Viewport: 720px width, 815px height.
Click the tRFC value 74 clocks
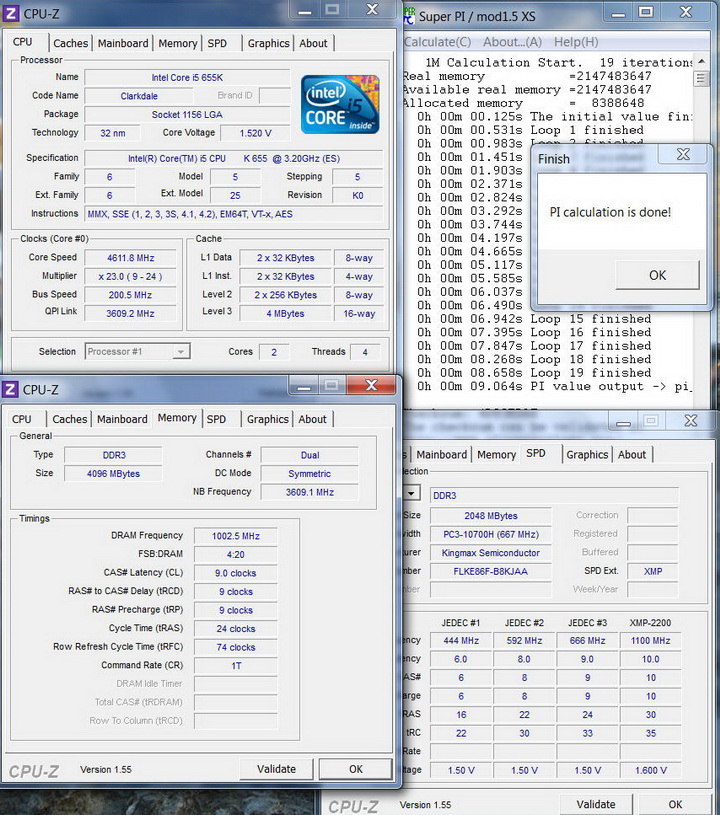click(x=235, y=647)
